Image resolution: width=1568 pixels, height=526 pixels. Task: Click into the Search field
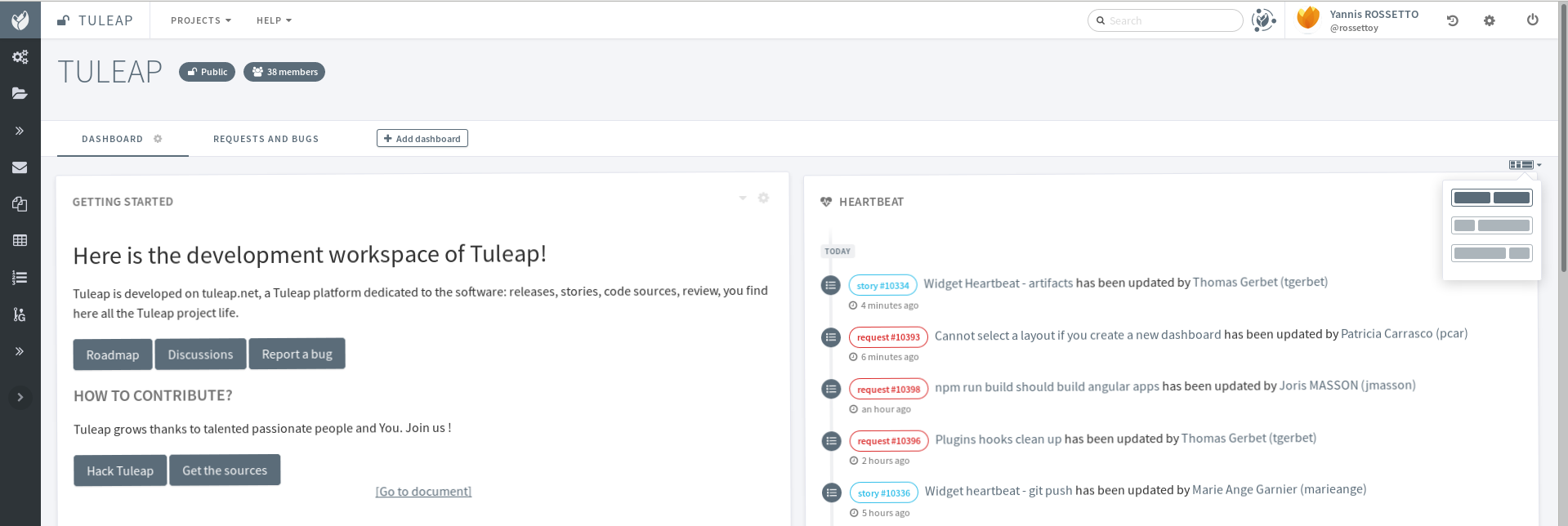(1165, 20)
